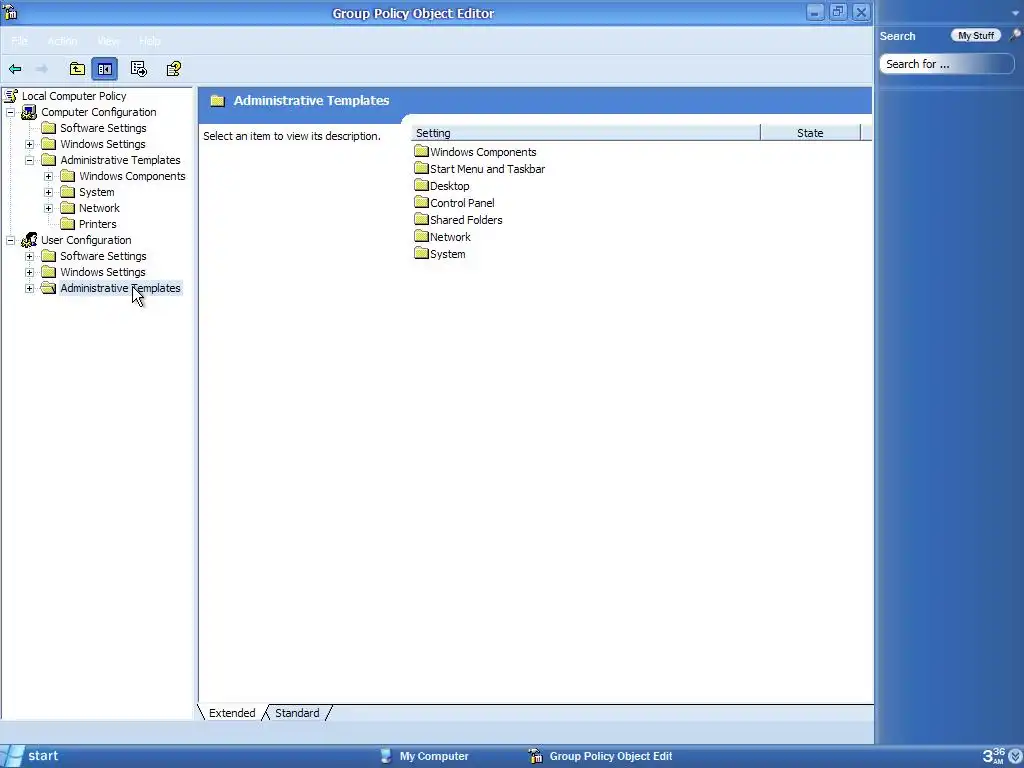Click Group Policy Object Edit taskbar button
Viewport: 1024px width, 768px height.
(601, 756)
